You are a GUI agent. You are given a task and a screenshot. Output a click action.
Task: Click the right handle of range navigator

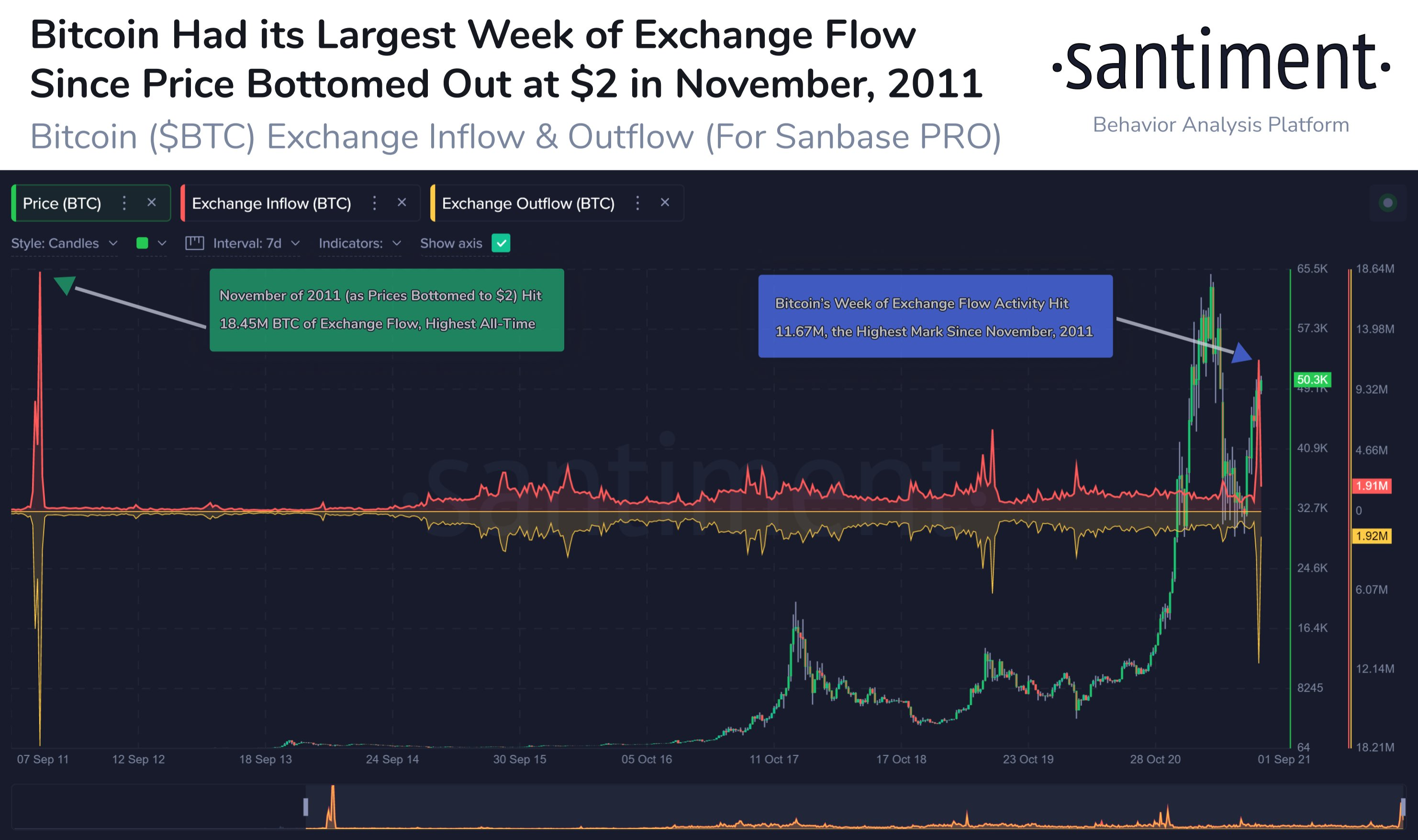pos(1403,807)
